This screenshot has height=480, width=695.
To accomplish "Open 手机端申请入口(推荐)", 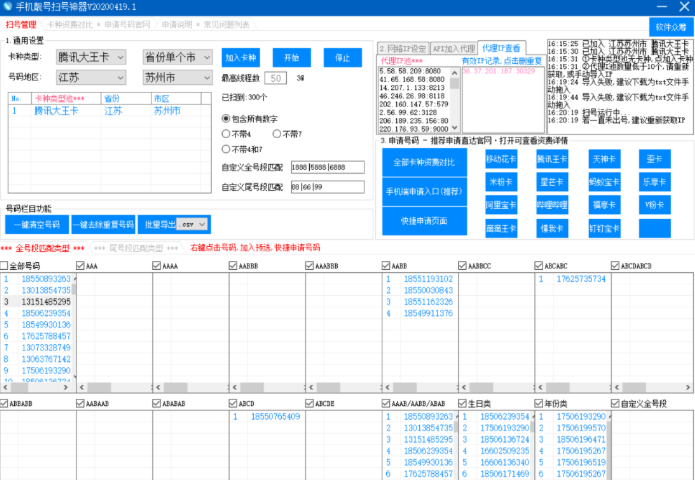I will (x=424, y=191).
